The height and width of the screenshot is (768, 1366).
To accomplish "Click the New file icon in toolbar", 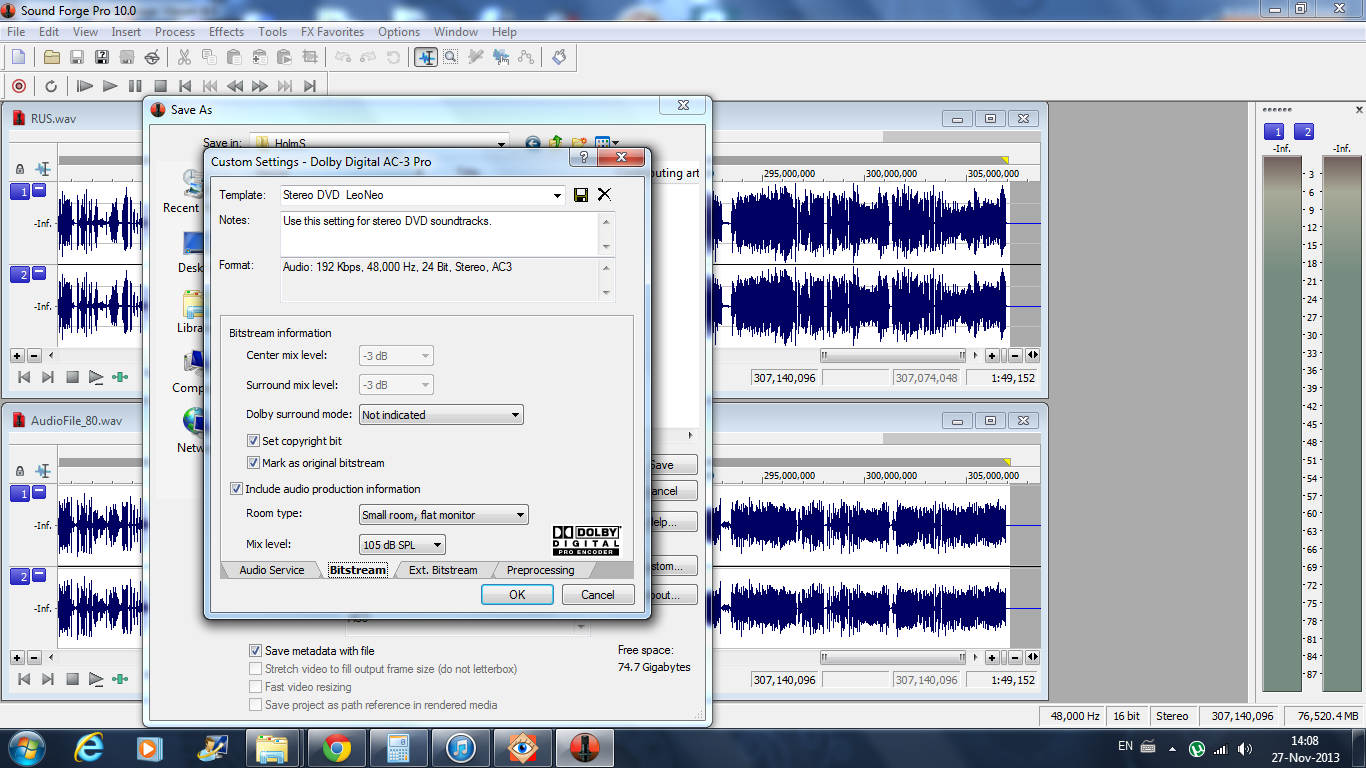I will point(18,58).
